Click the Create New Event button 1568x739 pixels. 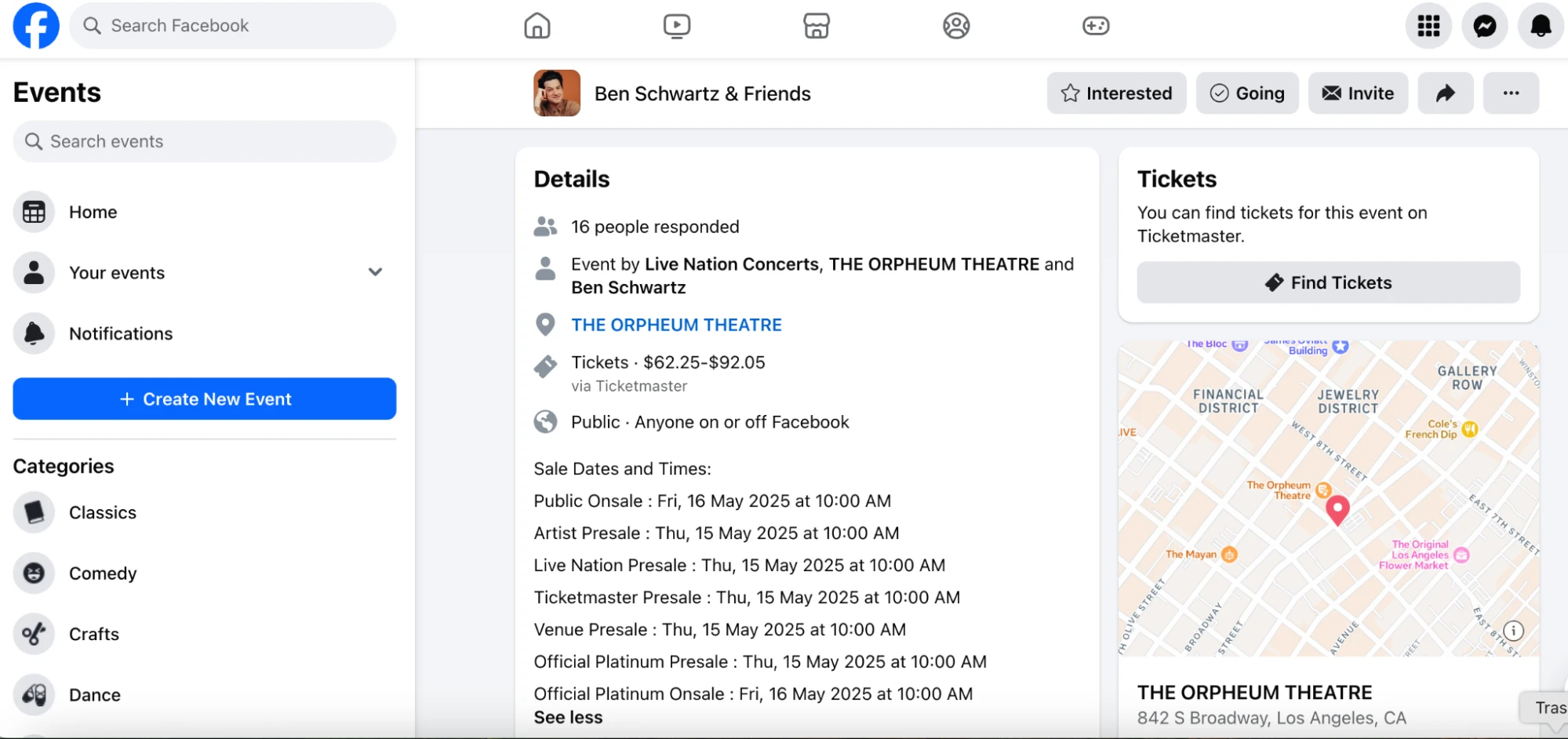(205, 399)
